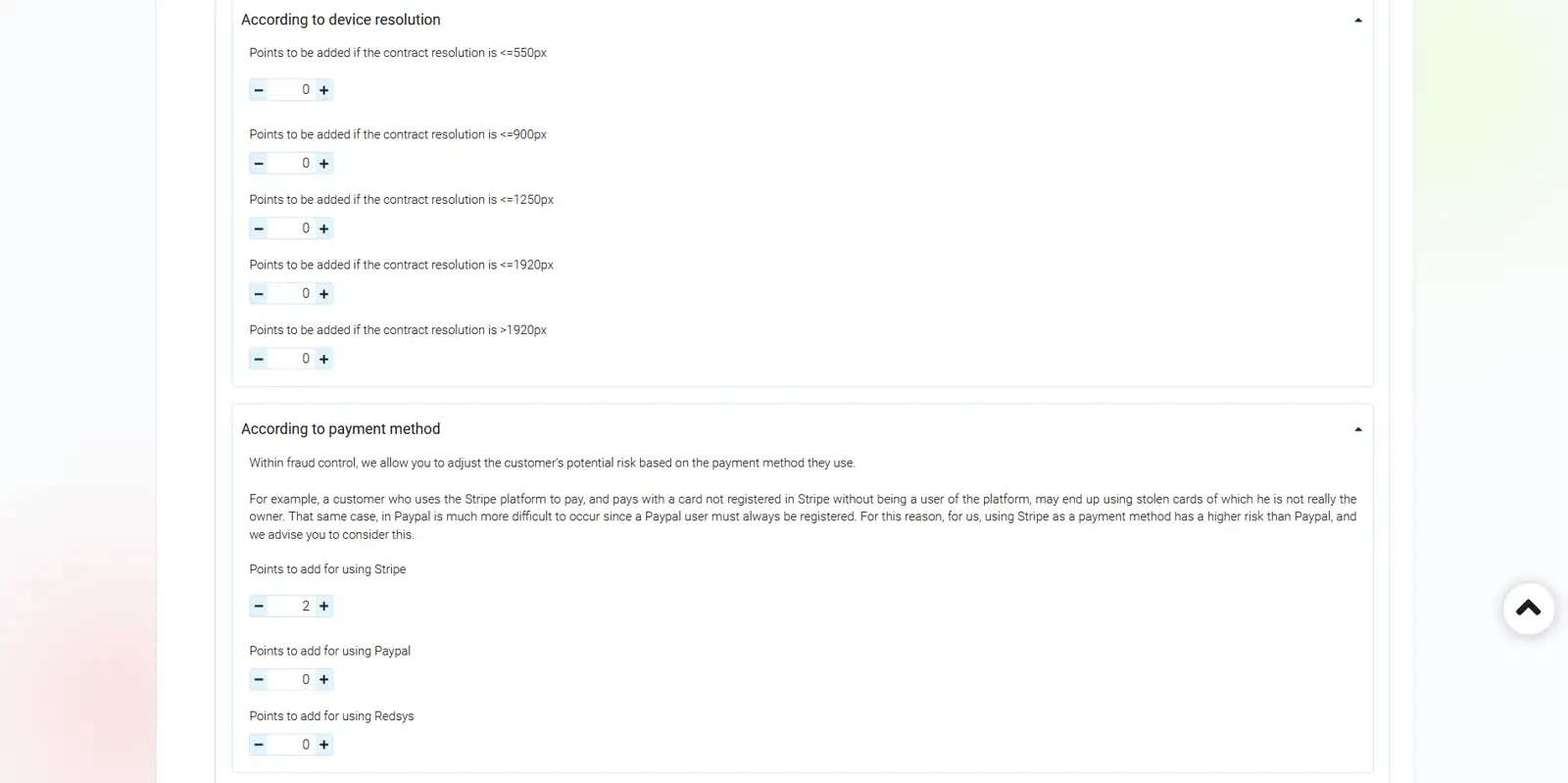Image resolution: width=1568 pixels, height=783 pixels.
Task: Collapse the According to payment method section
Action: (x=1357, y=430)
